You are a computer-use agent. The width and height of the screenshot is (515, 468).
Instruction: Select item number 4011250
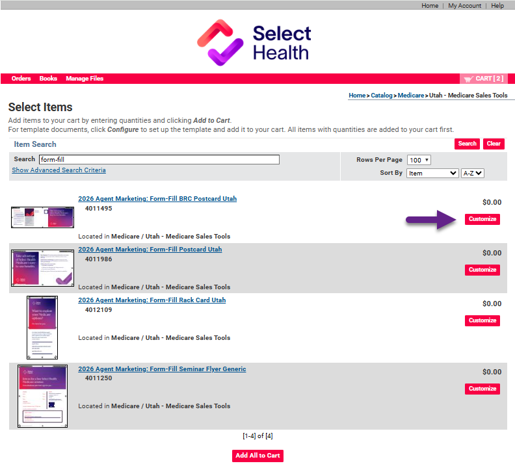pos(98,378)
